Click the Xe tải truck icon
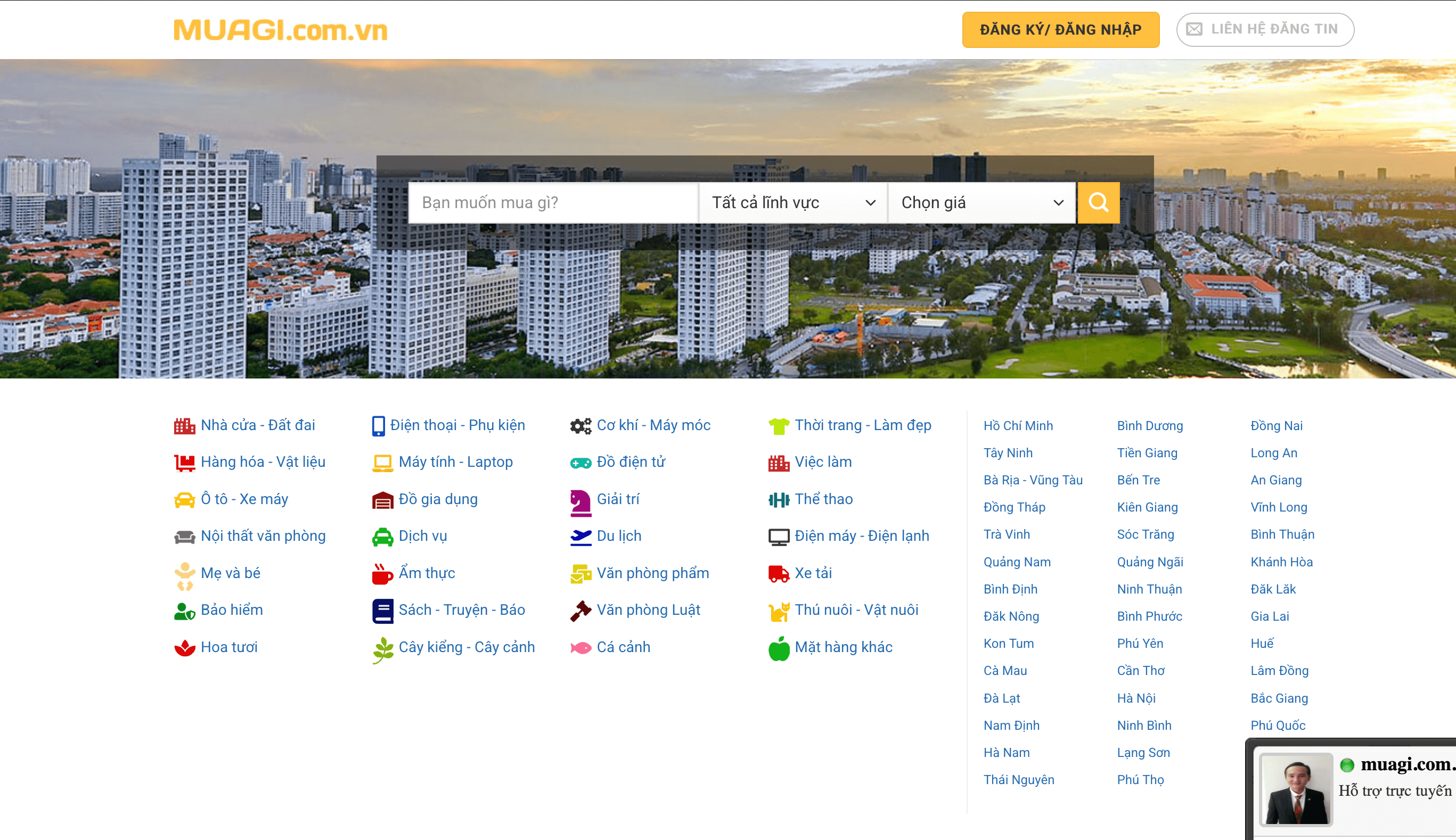1456x840 pixels. (779, 573)
